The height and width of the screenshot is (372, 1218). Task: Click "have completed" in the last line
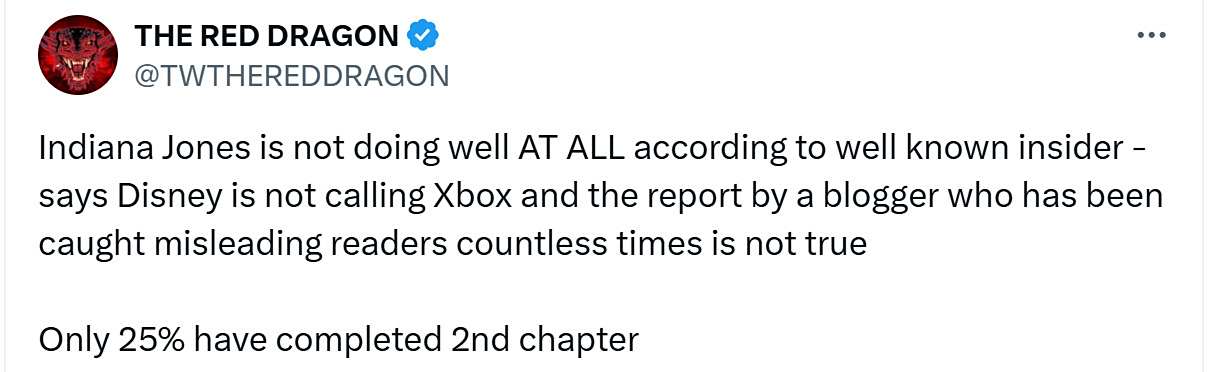316,341
